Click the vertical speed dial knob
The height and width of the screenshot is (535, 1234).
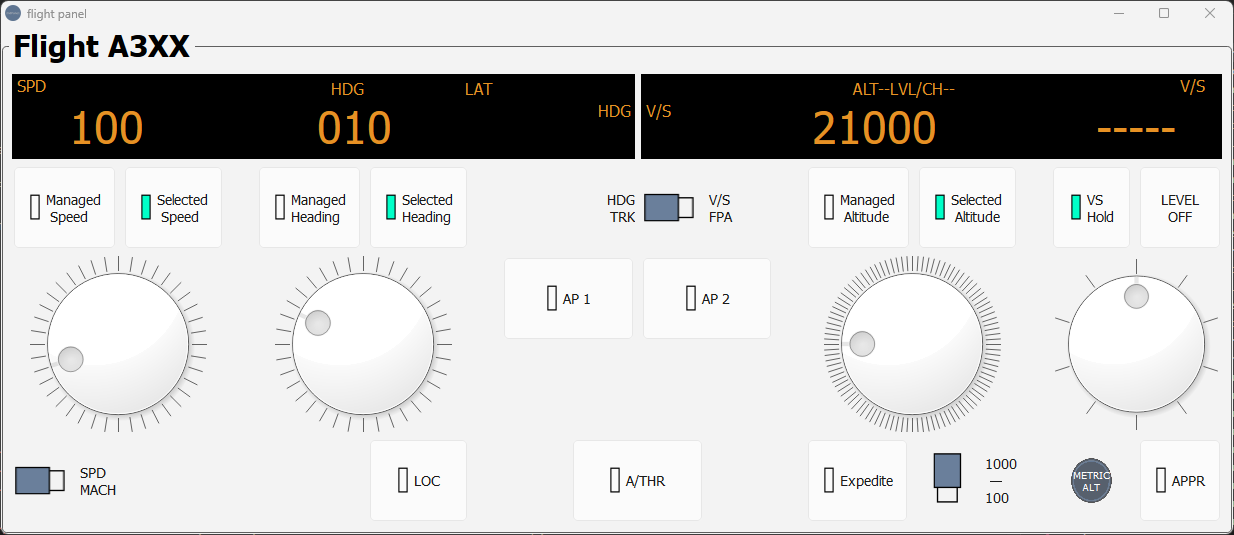[x=1136, y=343]
